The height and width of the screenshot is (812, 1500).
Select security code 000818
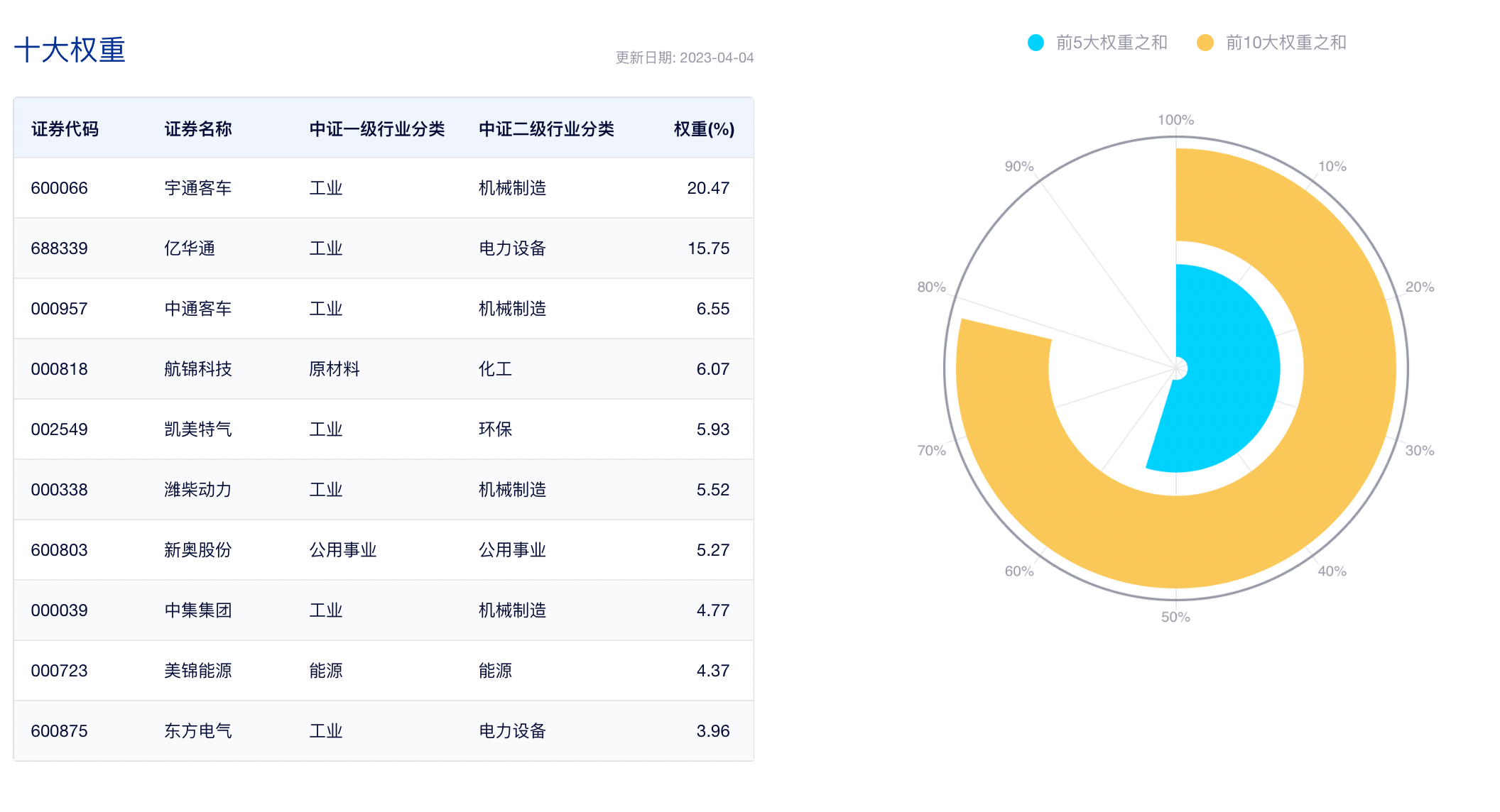point(59,369)
